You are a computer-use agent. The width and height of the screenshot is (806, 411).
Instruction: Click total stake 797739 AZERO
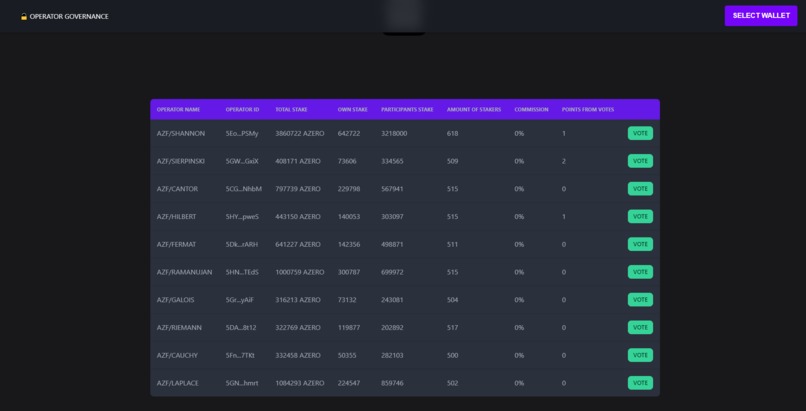click(x=298, y=189)
